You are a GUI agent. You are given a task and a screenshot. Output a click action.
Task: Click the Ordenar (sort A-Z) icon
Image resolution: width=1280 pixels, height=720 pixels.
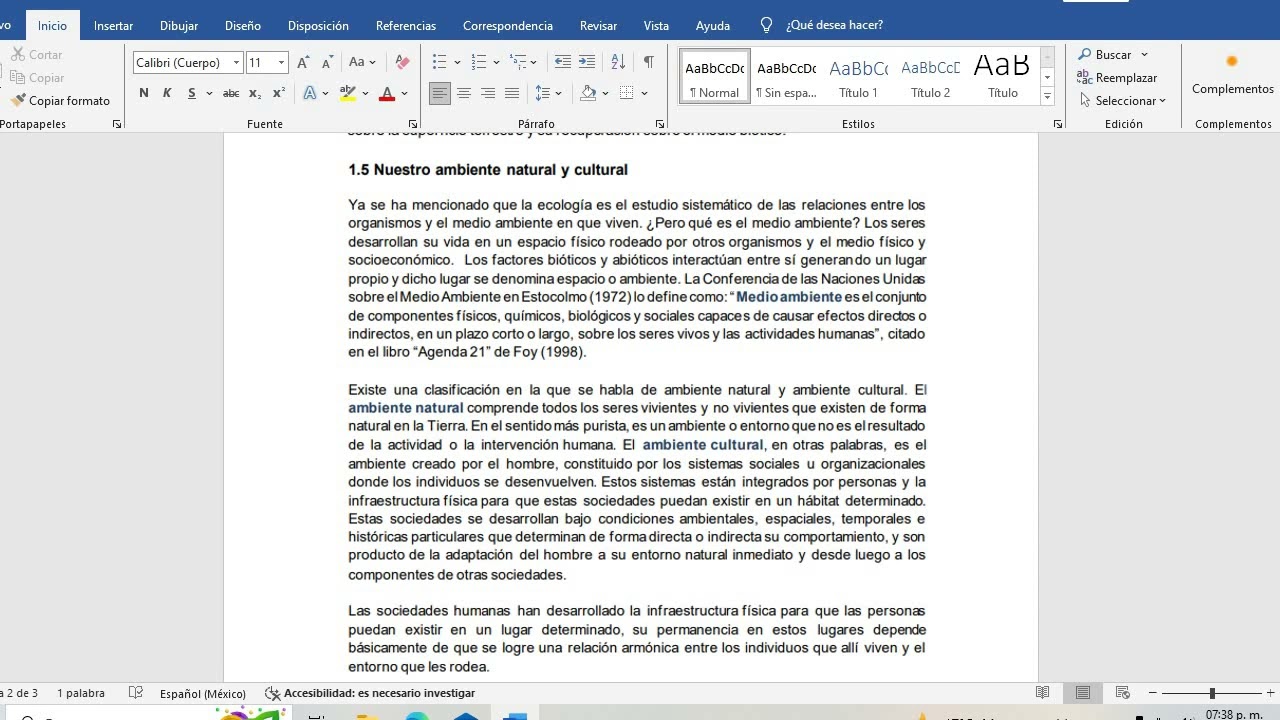tap(619, 61)
